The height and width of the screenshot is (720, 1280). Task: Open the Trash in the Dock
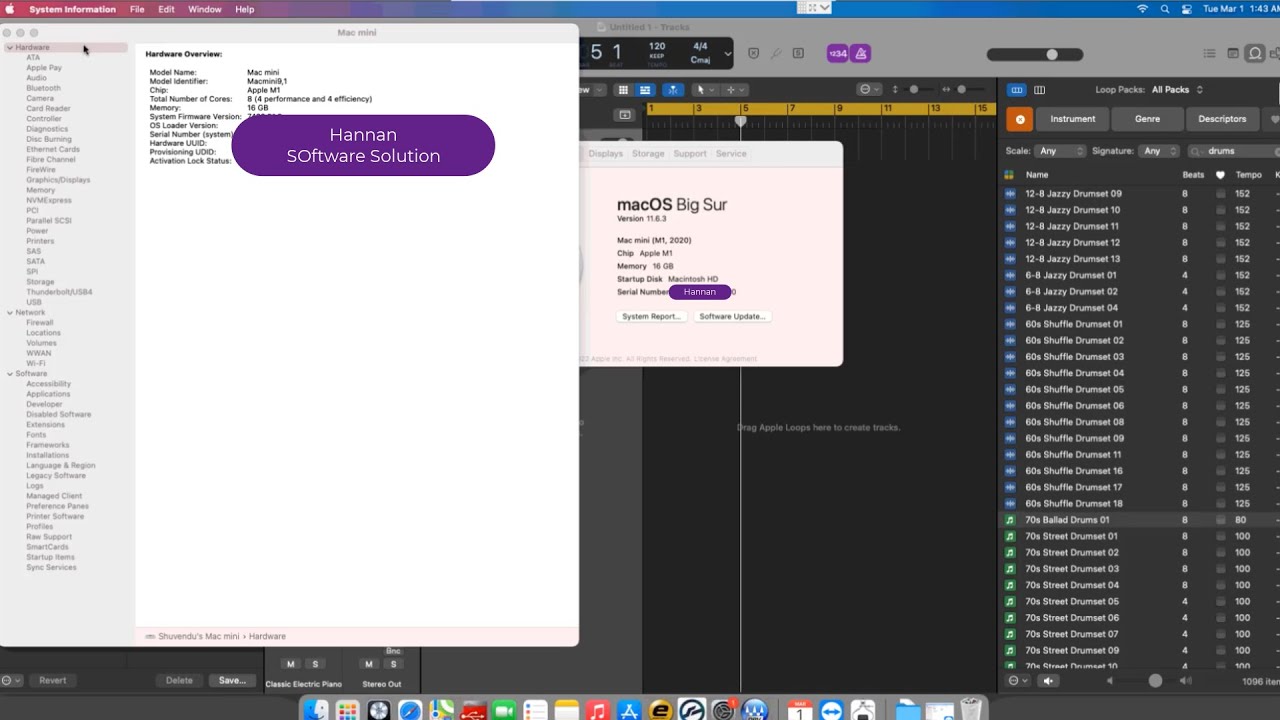tap(970, 710)
